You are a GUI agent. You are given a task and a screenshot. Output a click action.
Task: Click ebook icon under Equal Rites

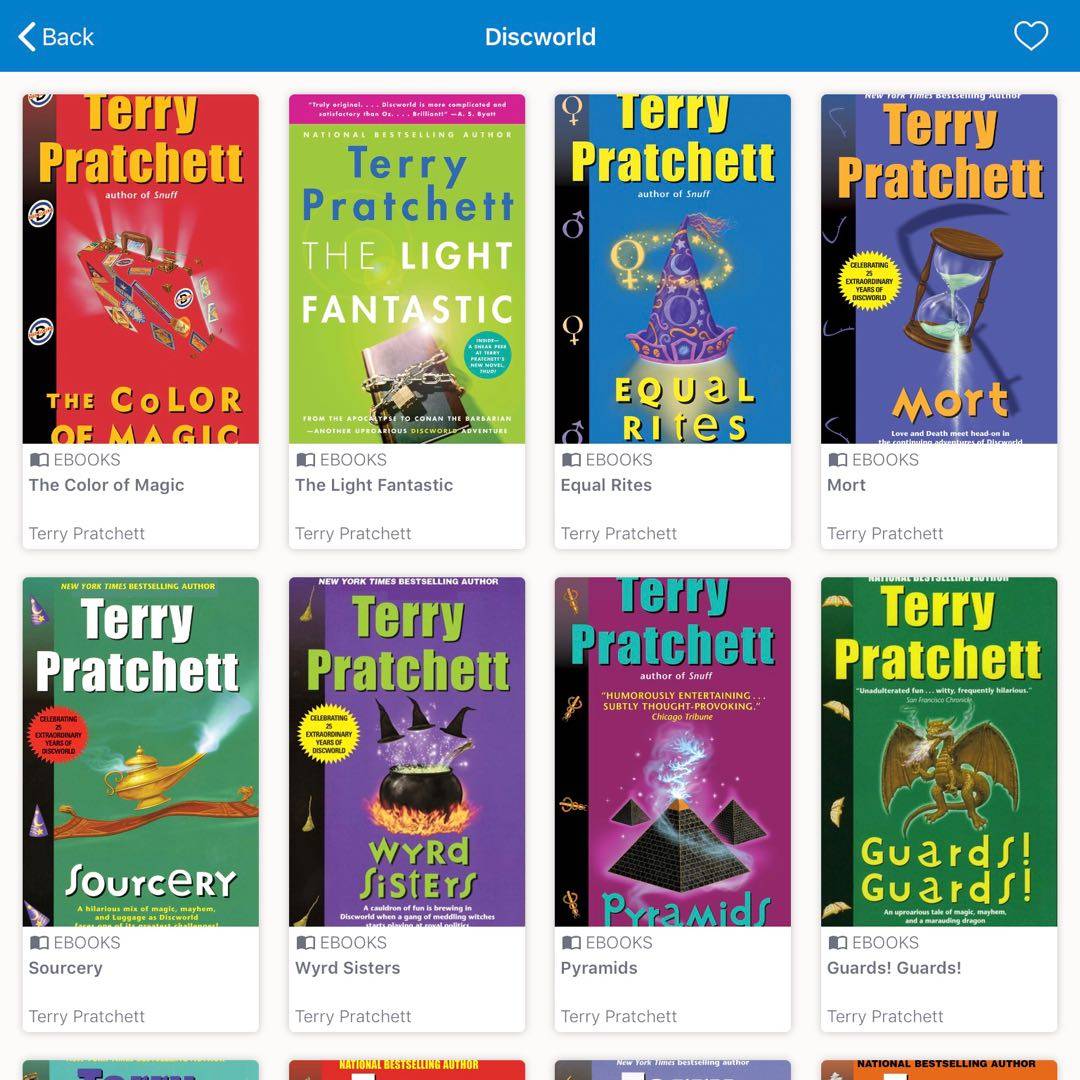[572, 459]
